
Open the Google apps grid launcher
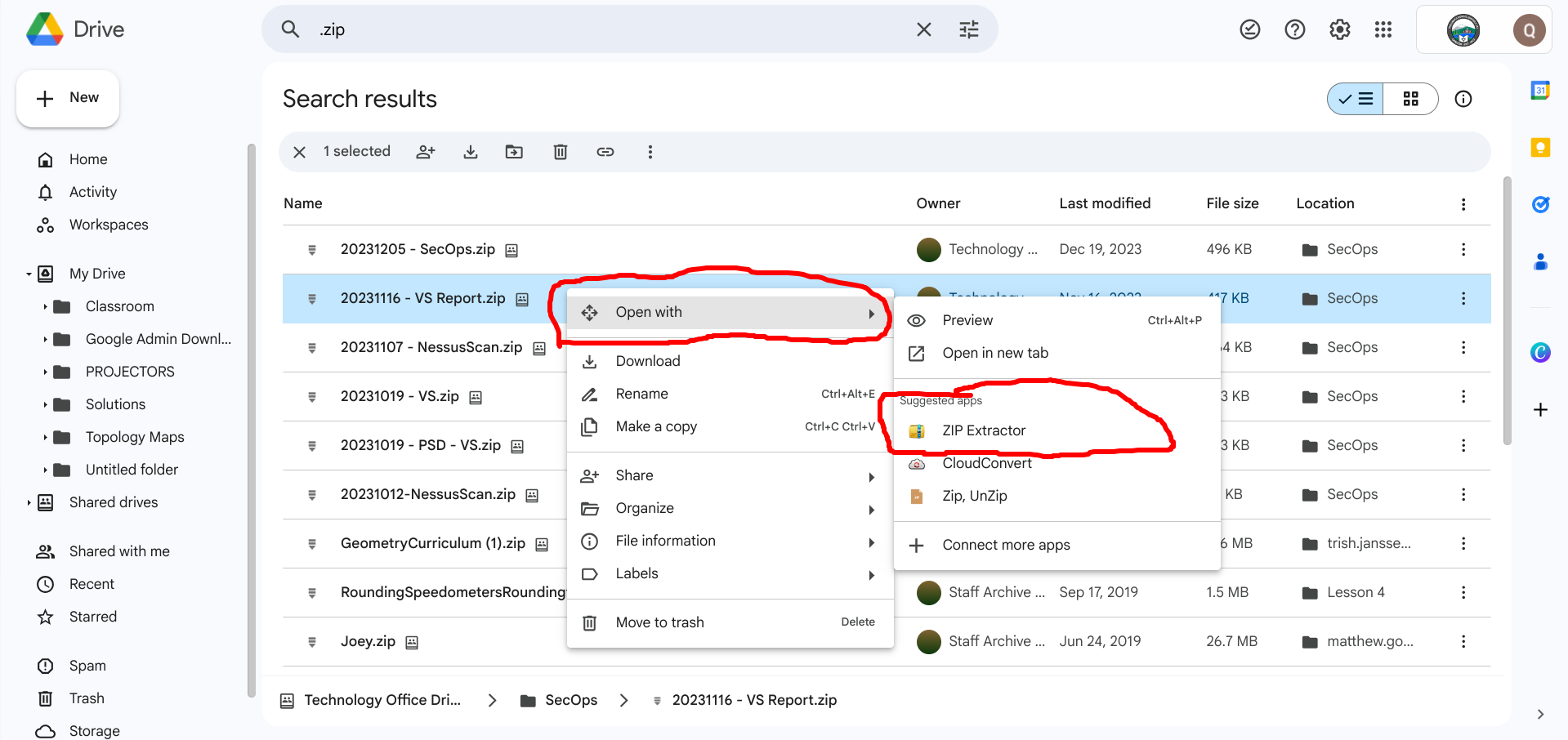pos(1383,30)
